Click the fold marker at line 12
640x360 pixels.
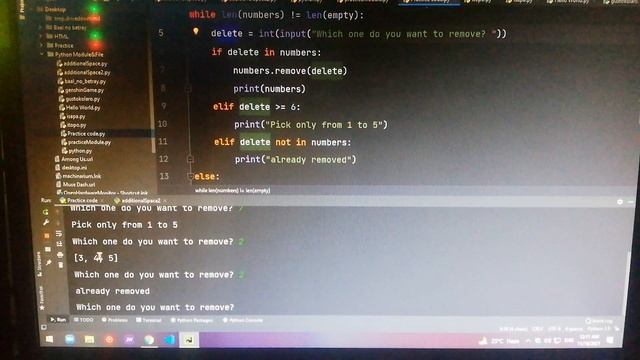[190, 159]
